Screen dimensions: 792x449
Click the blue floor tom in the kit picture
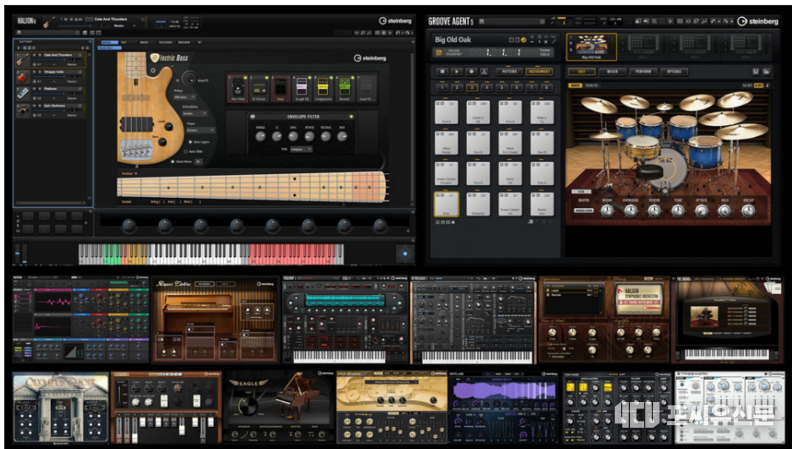click(x=706, y=153)
